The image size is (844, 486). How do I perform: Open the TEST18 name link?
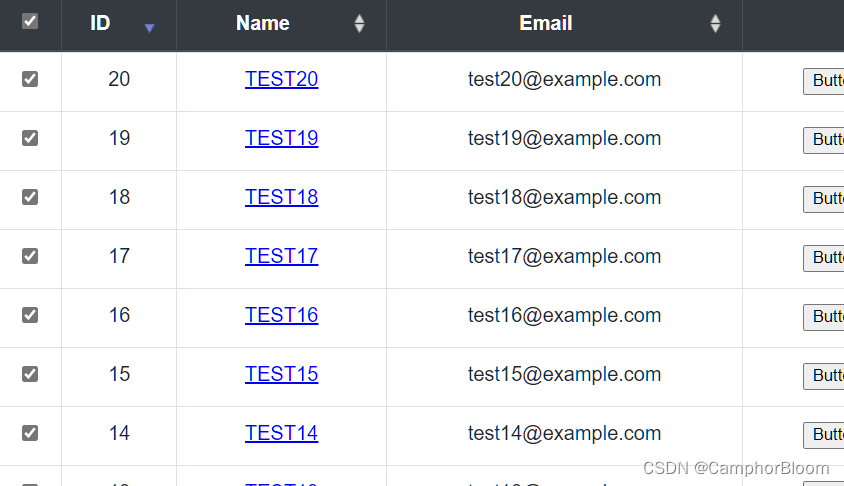[282, 197]
